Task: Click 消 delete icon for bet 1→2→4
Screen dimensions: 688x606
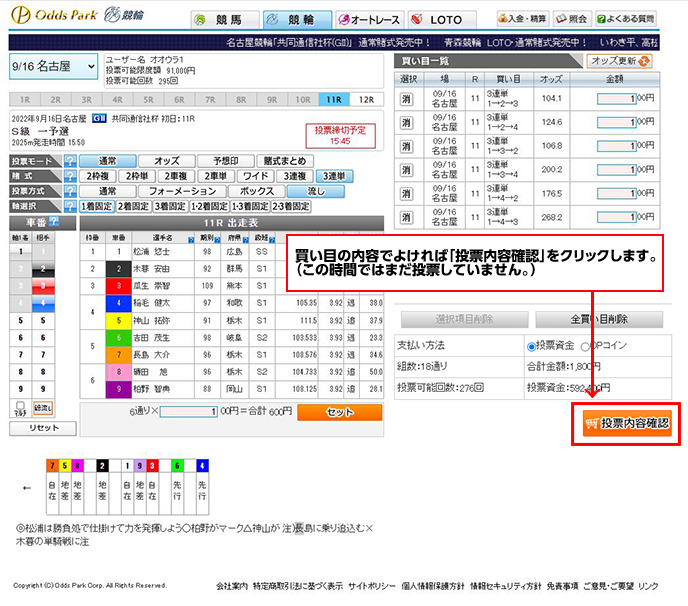Action: pos(407,122)
